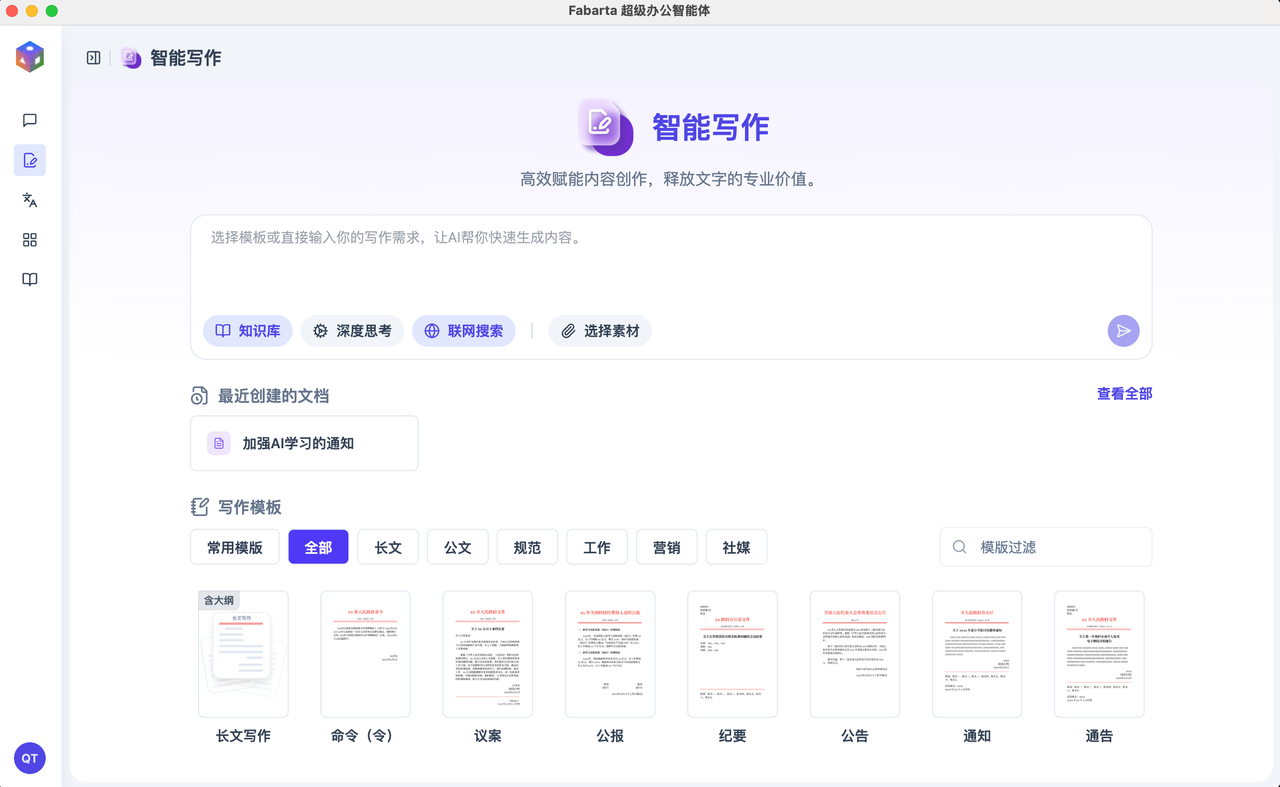The height and width of the screenshot is (787, 1280).
Task: Open the chat icon in the sidebar
Action: tap(30, 120)
